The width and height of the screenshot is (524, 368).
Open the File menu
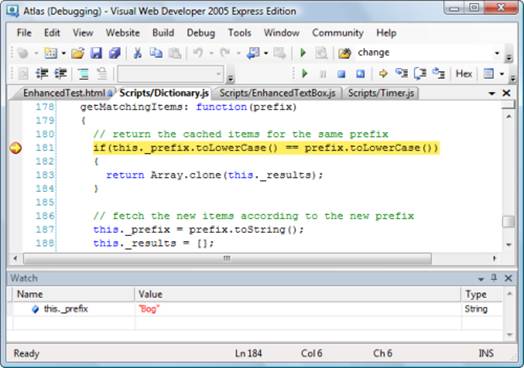tap(24, 33)
